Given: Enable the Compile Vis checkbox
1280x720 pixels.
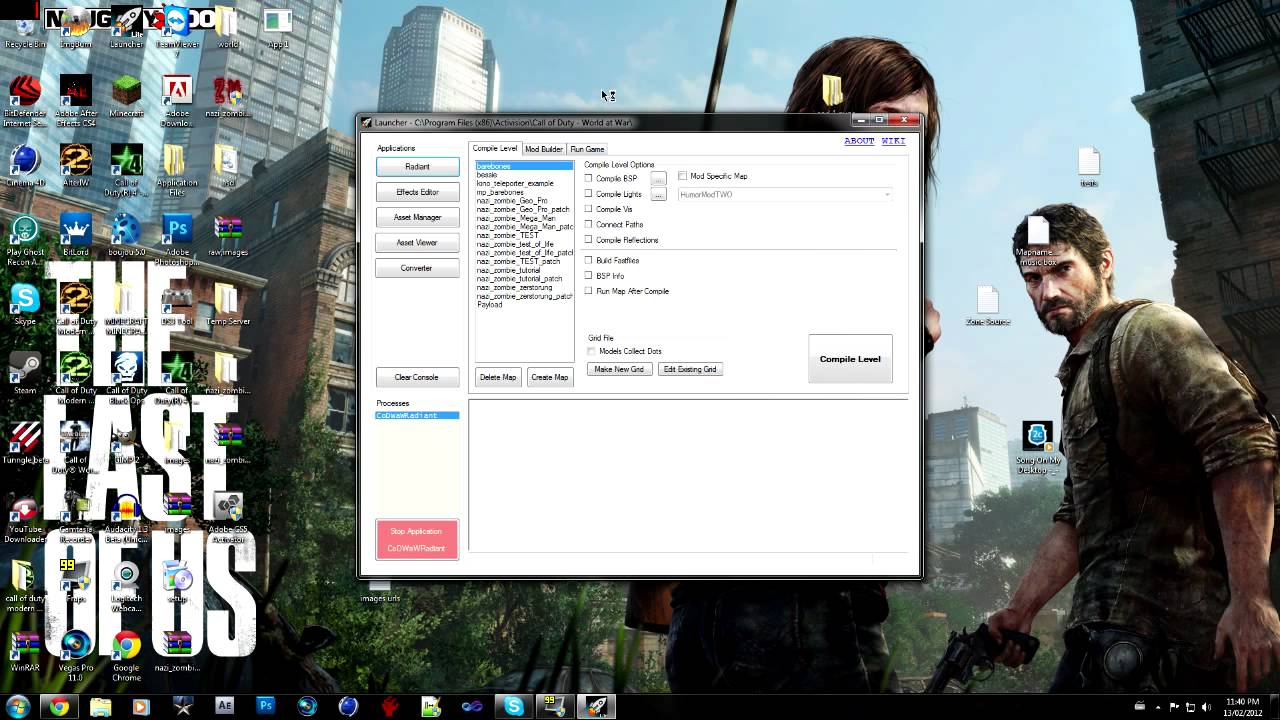Looking at the screenshot, I should pyautogui.click(x=589, y=209).
